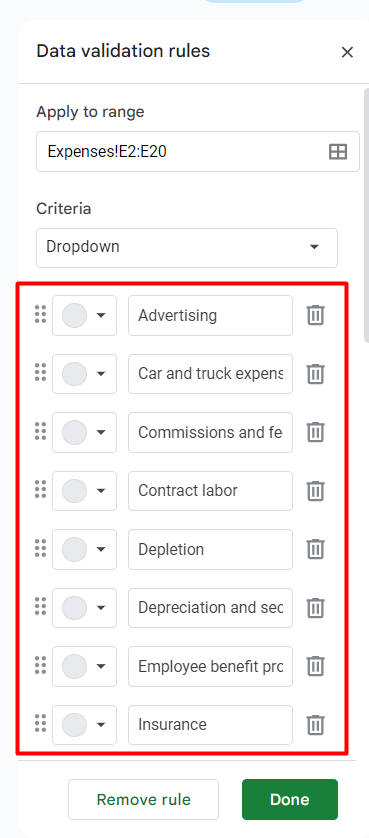Close the Data validation rules panel

point(347,52)
